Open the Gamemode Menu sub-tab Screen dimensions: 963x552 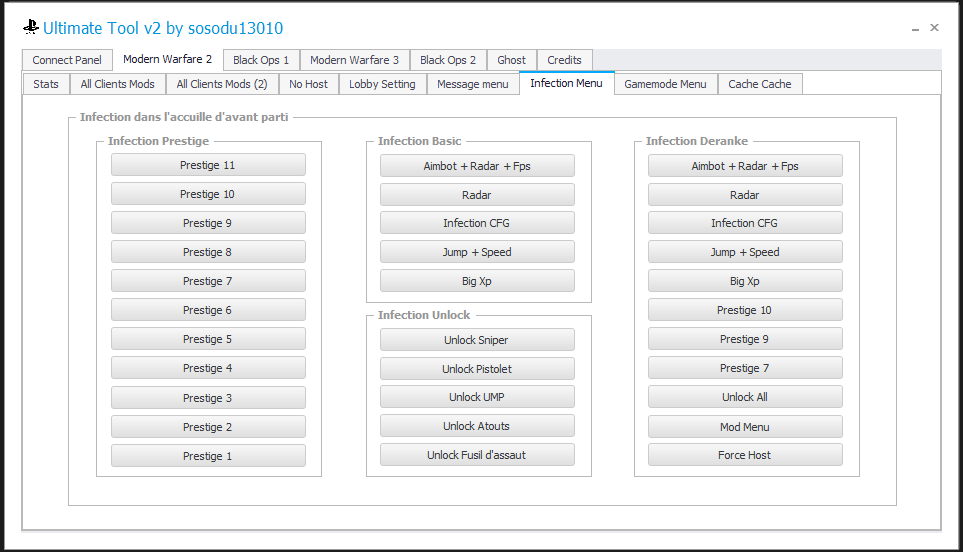[x=666, y=84]
